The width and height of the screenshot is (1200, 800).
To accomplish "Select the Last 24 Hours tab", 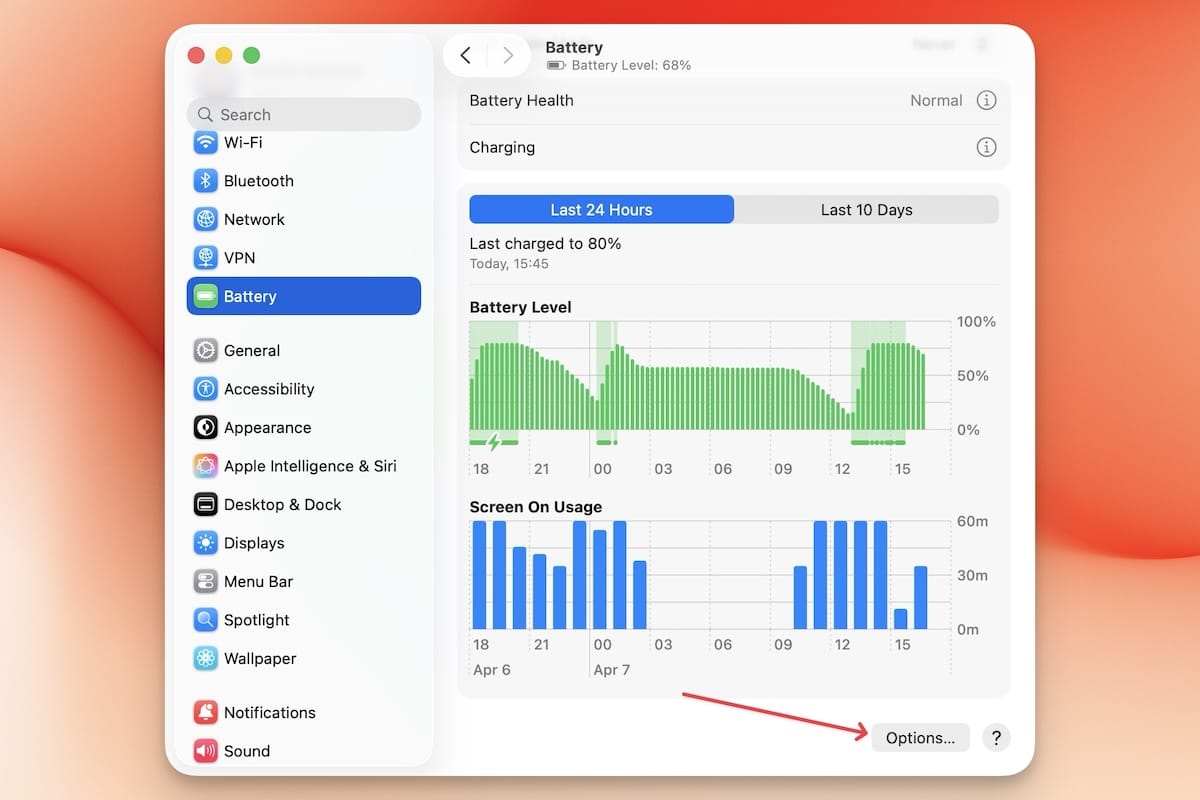I will 601,209.
